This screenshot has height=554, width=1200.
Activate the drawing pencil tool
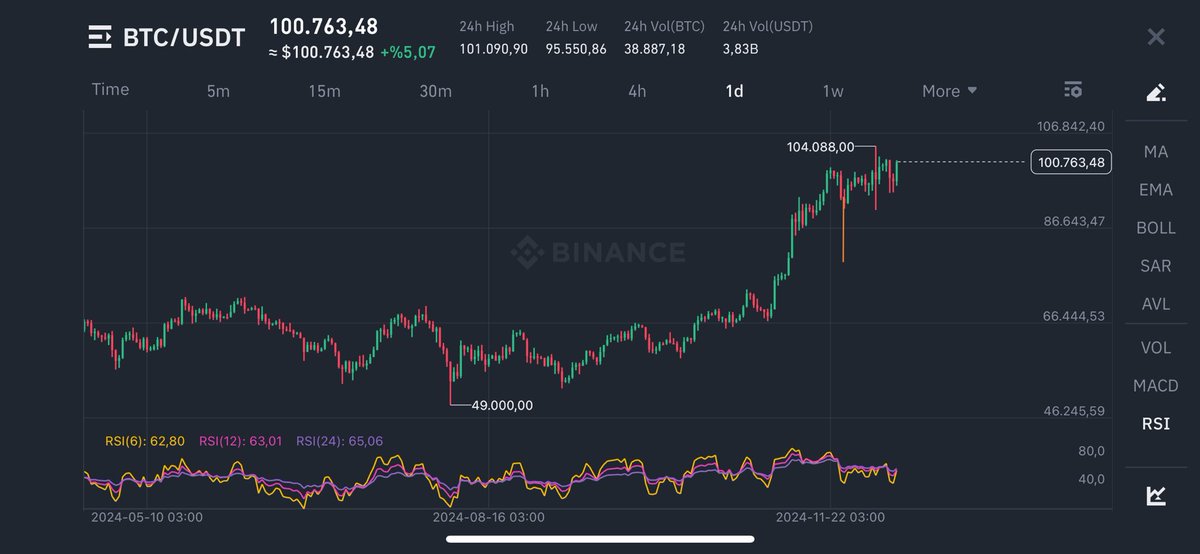1155,93
